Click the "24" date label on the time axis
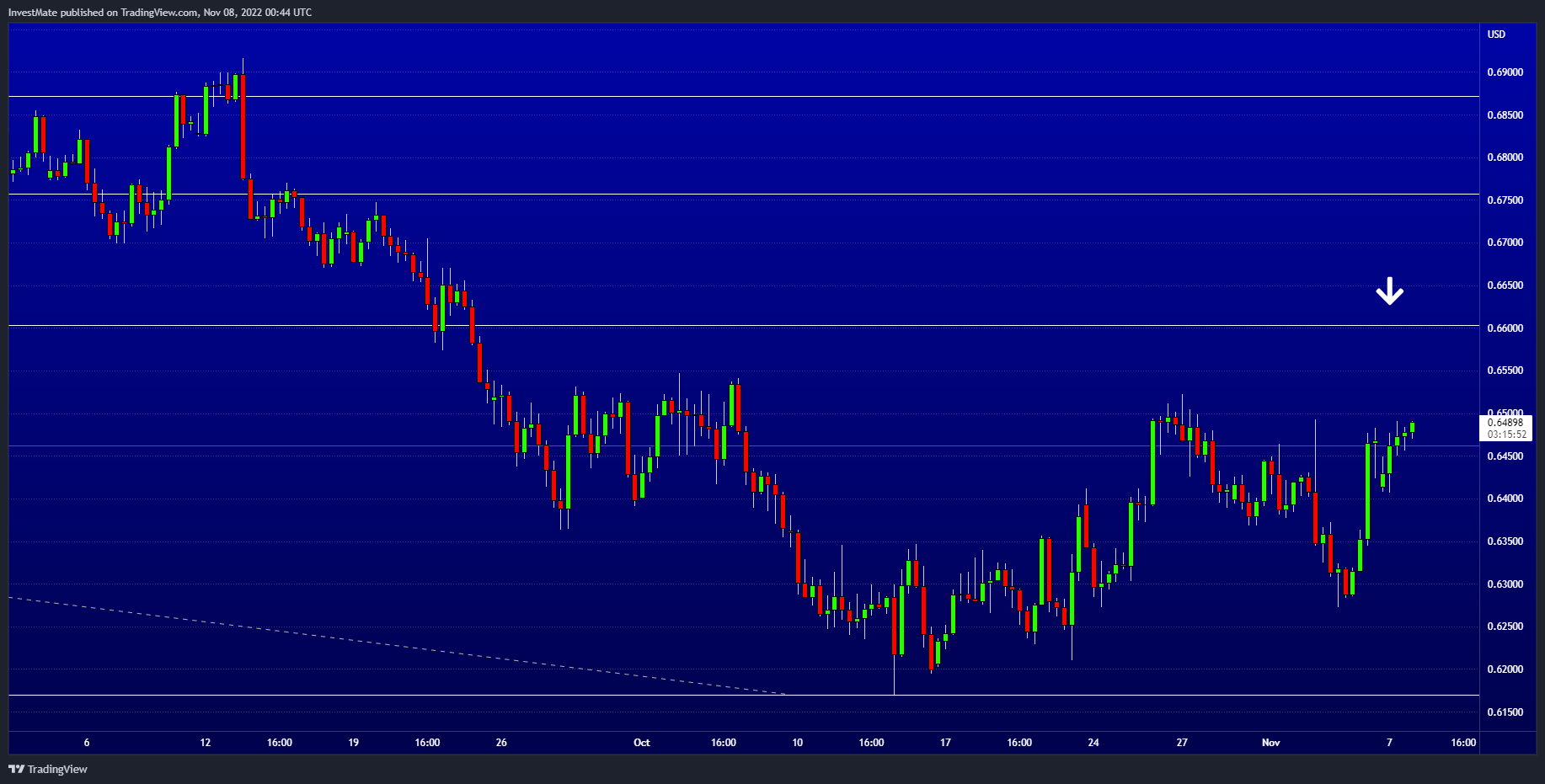1545x784 pixels. [x=1093, y=743]
